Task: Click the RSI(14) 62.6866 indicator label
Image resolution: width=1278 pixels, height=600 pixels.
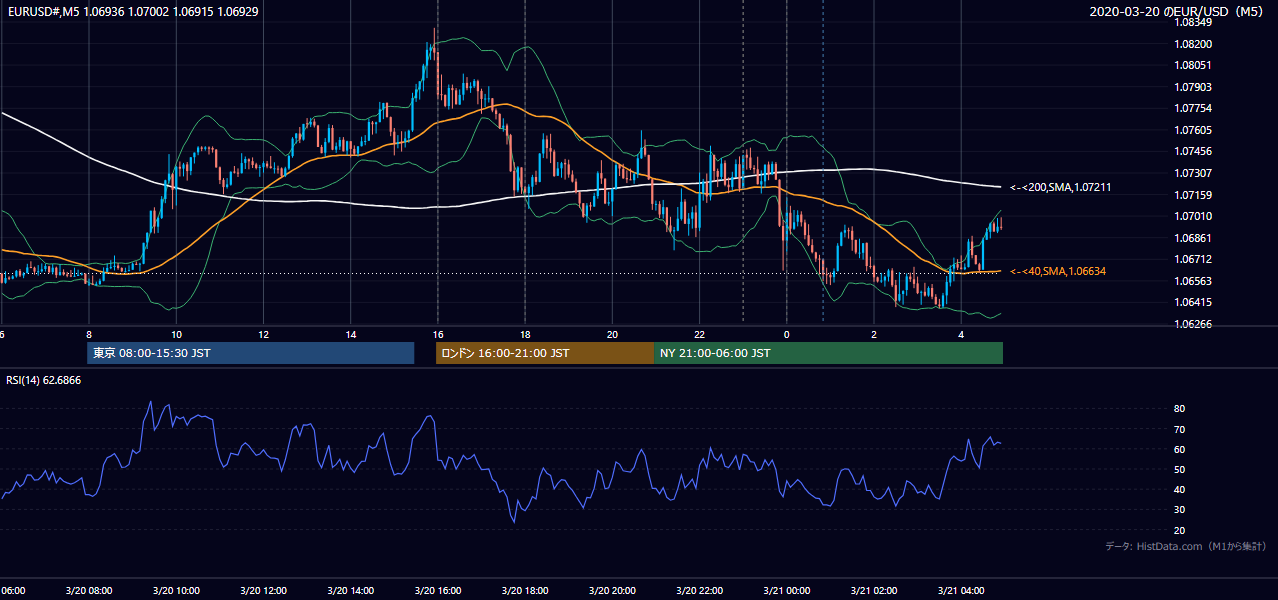Action: point(44,380)
